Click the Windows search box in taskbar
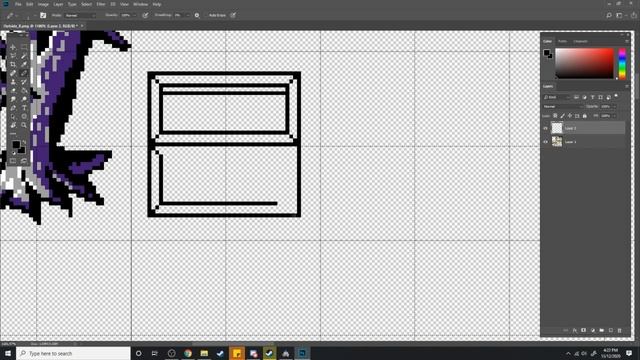Viewport: 640px width, 360px height. point(73,353)
